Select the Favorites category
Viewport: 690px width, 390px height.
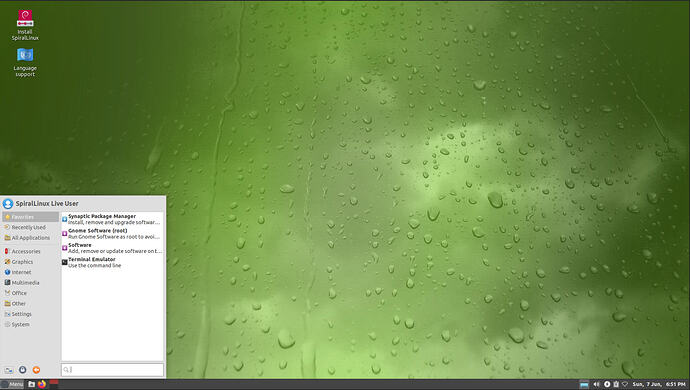tap(30, 217)
